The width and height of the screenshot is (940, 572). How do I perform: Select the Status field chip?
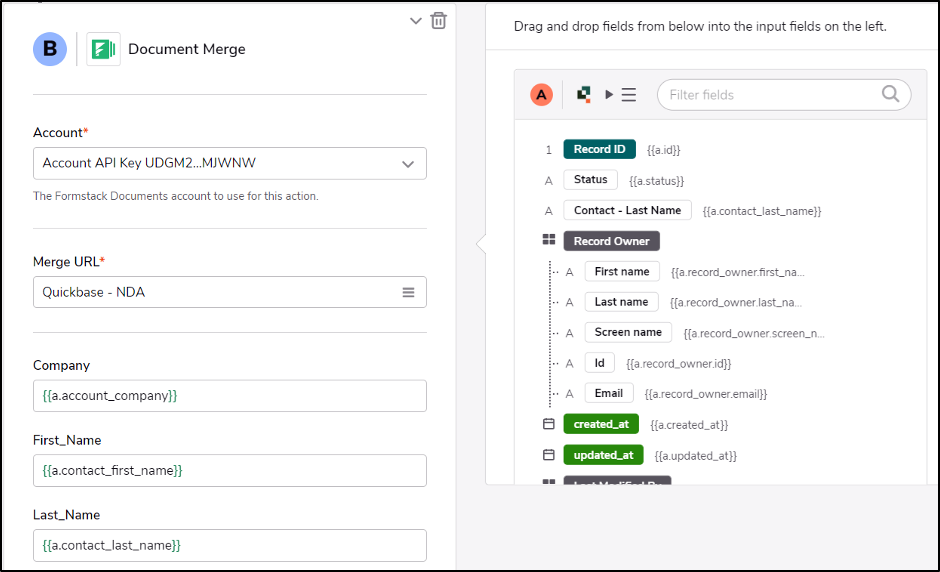click(x=590, y=180)
